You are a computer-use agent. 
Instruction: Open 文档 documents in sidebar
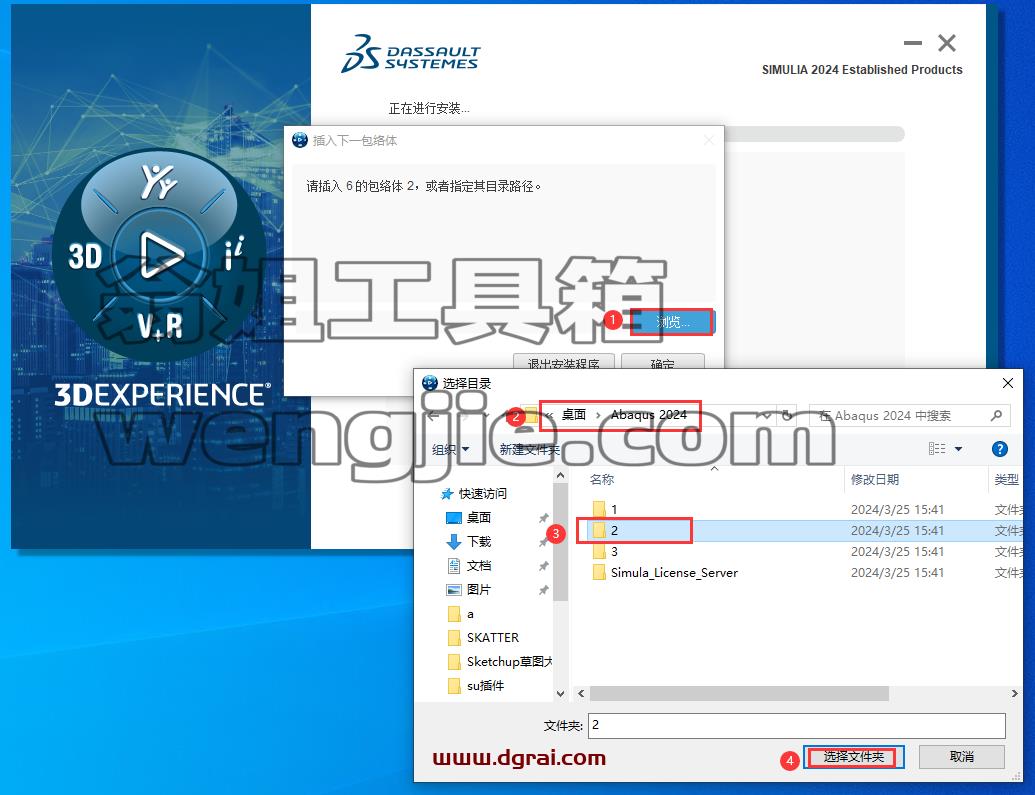pyautogui.click(x=479, y=566)
